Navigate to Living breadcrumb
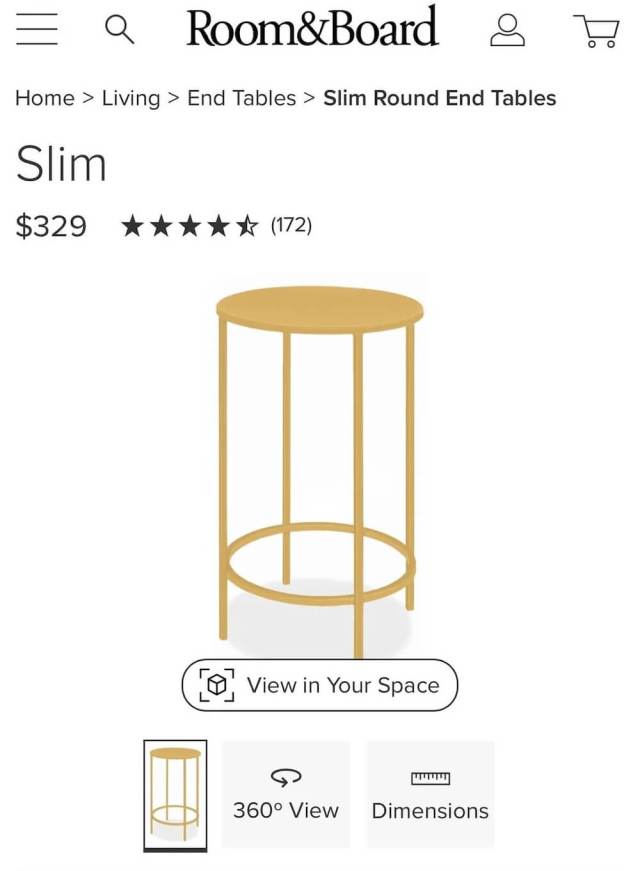Image resolution: width=640 pixels, height=871 pixels. [131, 98]
